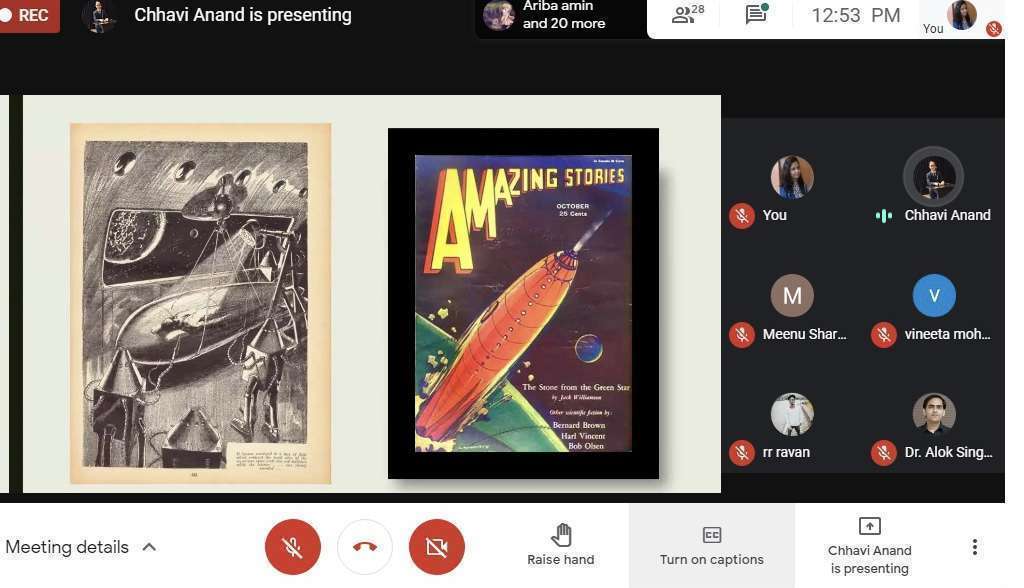This screenshot has width=1024, height=588.
Task: Open the more options three-dot menu
Action: 974,547
